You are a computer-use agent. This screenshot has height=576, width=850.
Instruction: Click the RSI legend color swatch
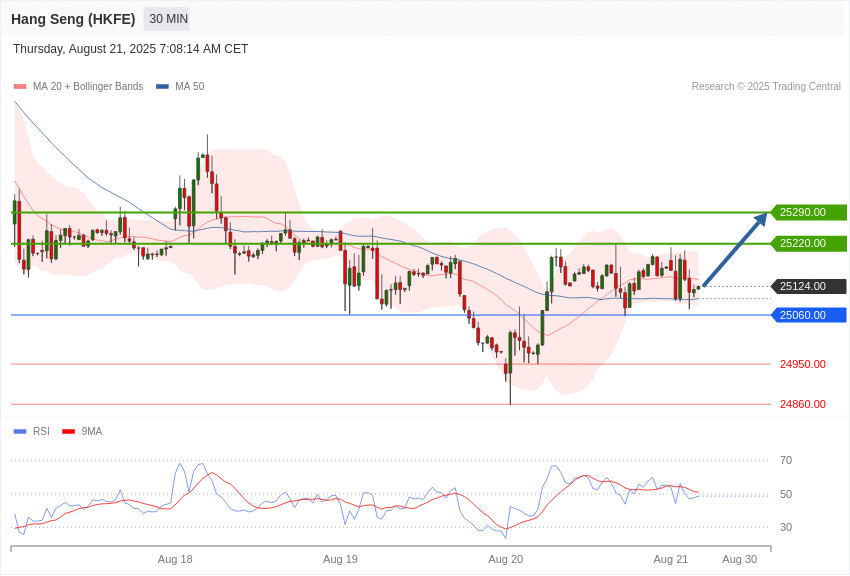point(20,432)
